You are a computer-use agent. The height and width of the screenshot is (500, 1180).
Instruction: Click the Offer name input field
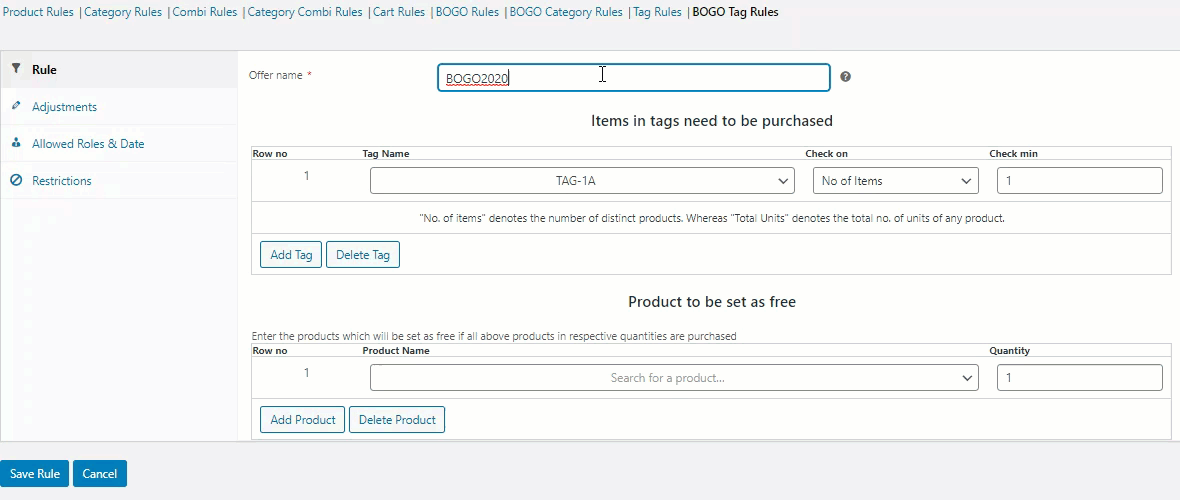[x=634, y=78]
